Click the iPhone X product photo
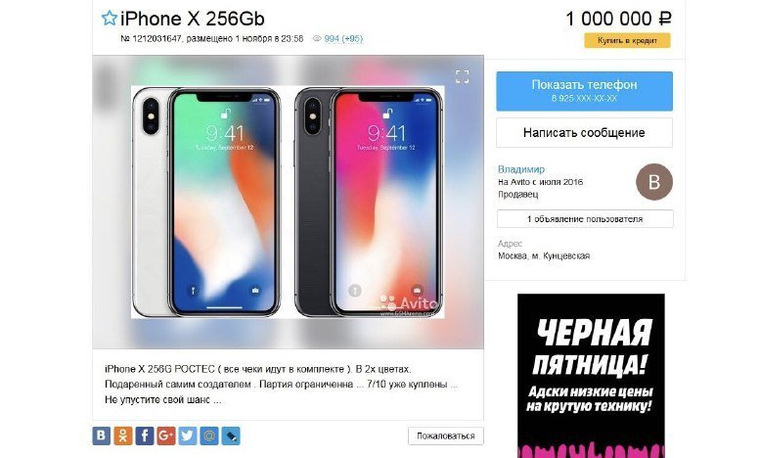760x458 pixels. [288, 202]
